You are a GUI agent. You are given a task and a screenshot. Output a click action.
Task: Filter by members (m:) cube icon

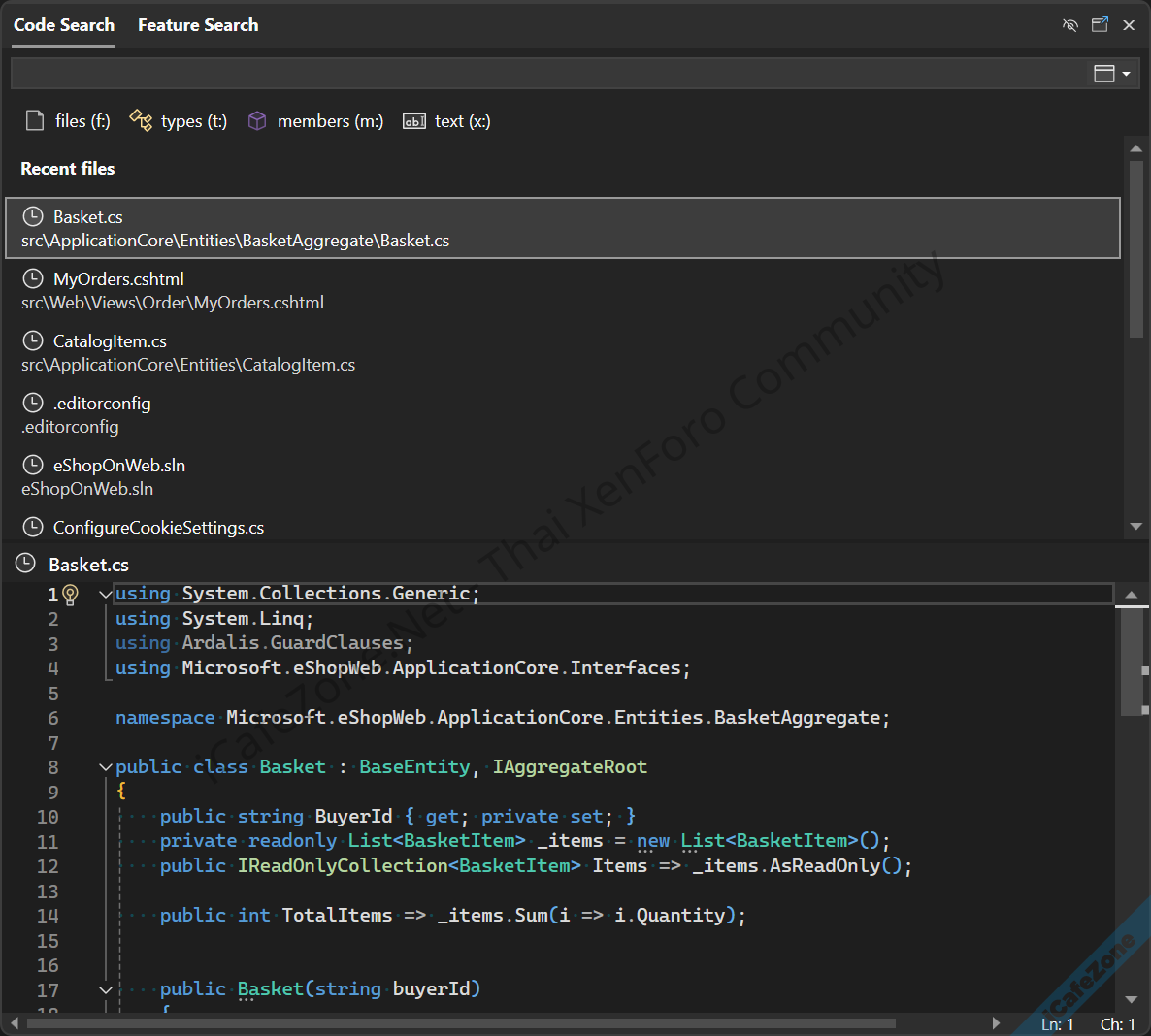tap(257, 120)
